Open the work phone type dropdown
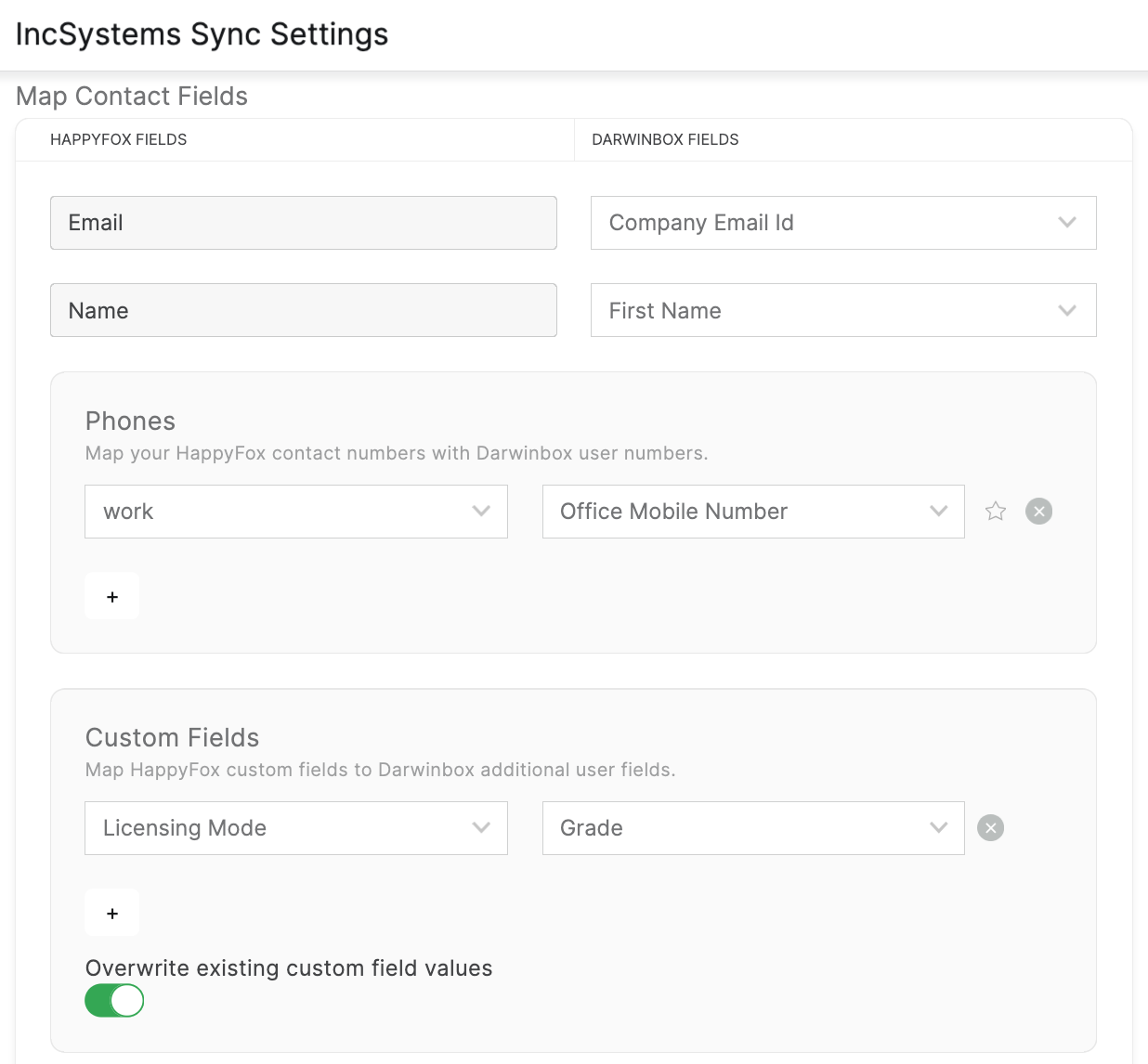The width and height of the screenshot is (1148, 1064). (296, 512)
